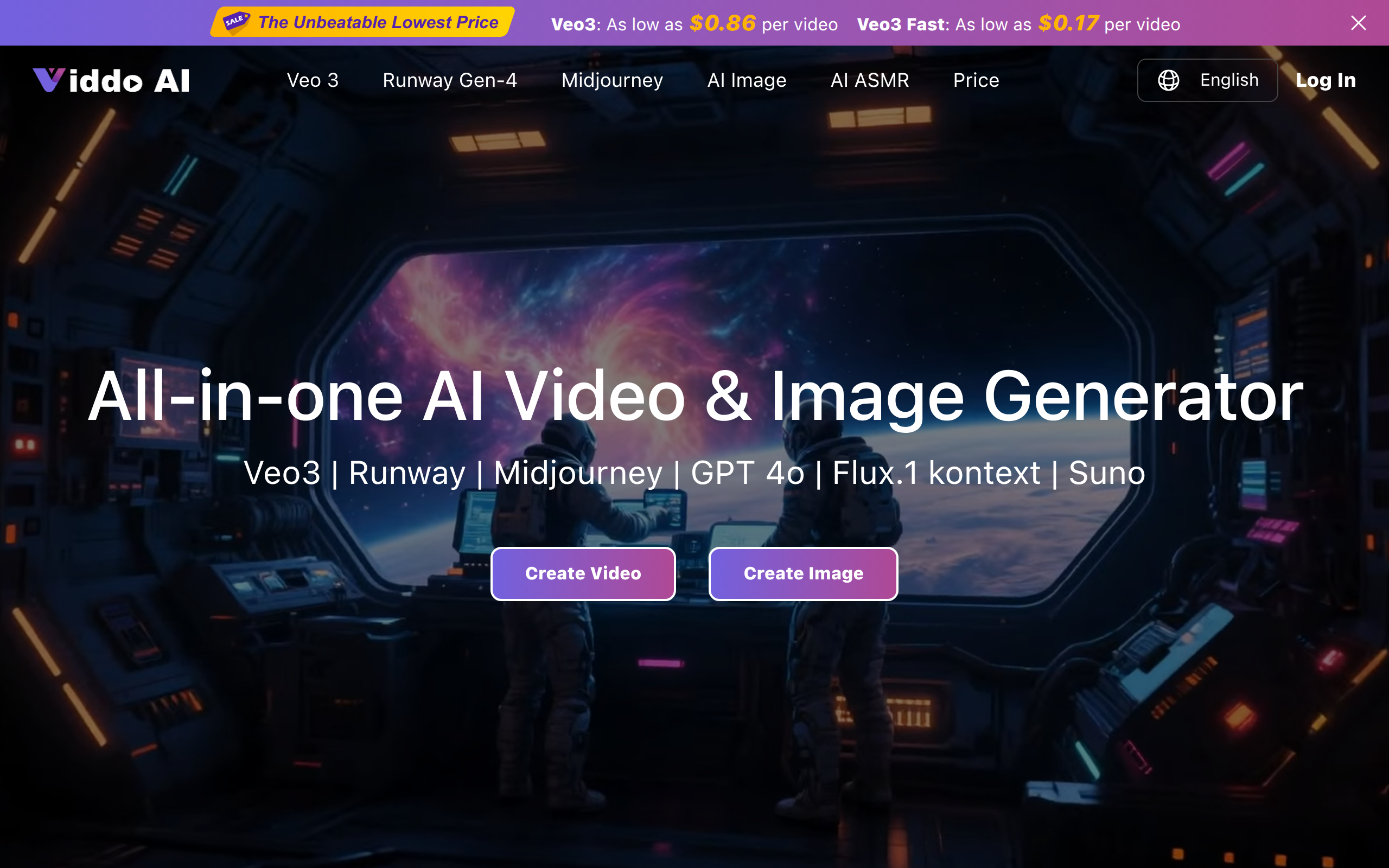Screen dimensions: 1389x868
Task: Click the Create Image button
Action: pos(803,573)
